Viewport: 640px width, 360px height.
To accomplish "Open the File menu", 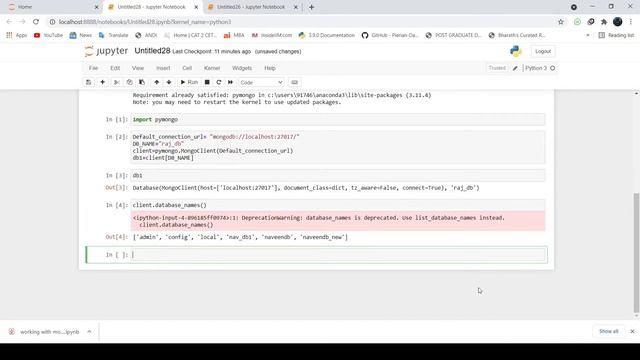I will click(93, 68).
